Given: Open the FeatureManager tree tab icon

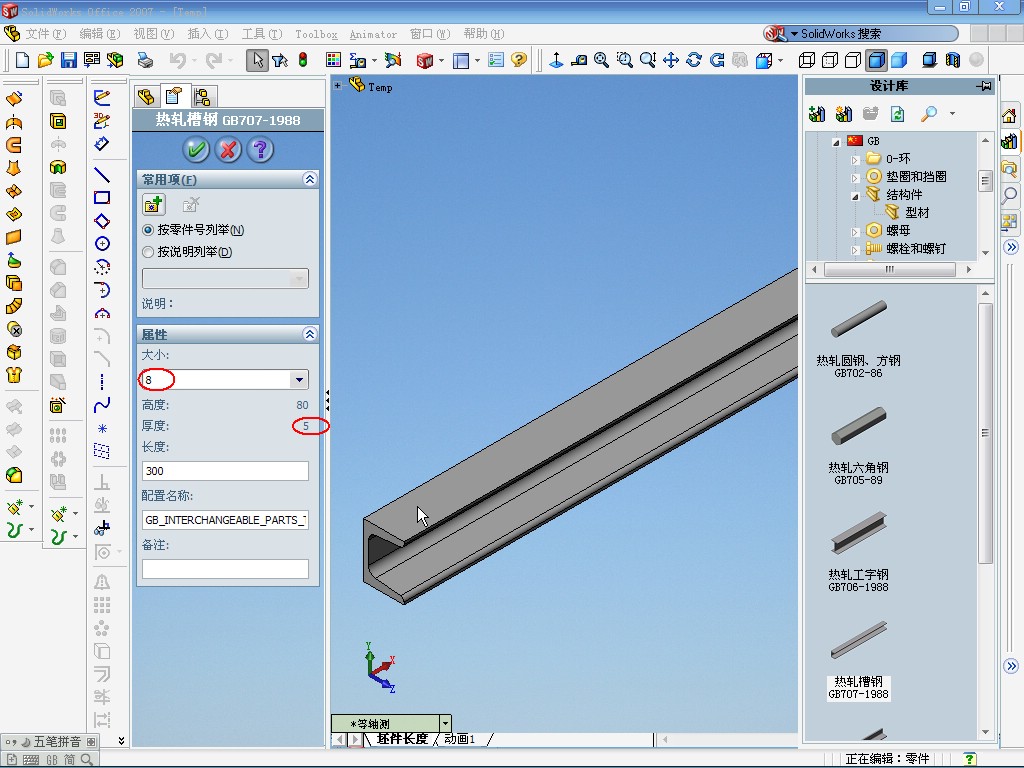Looking at the screenshot, I should pos(147,97).
